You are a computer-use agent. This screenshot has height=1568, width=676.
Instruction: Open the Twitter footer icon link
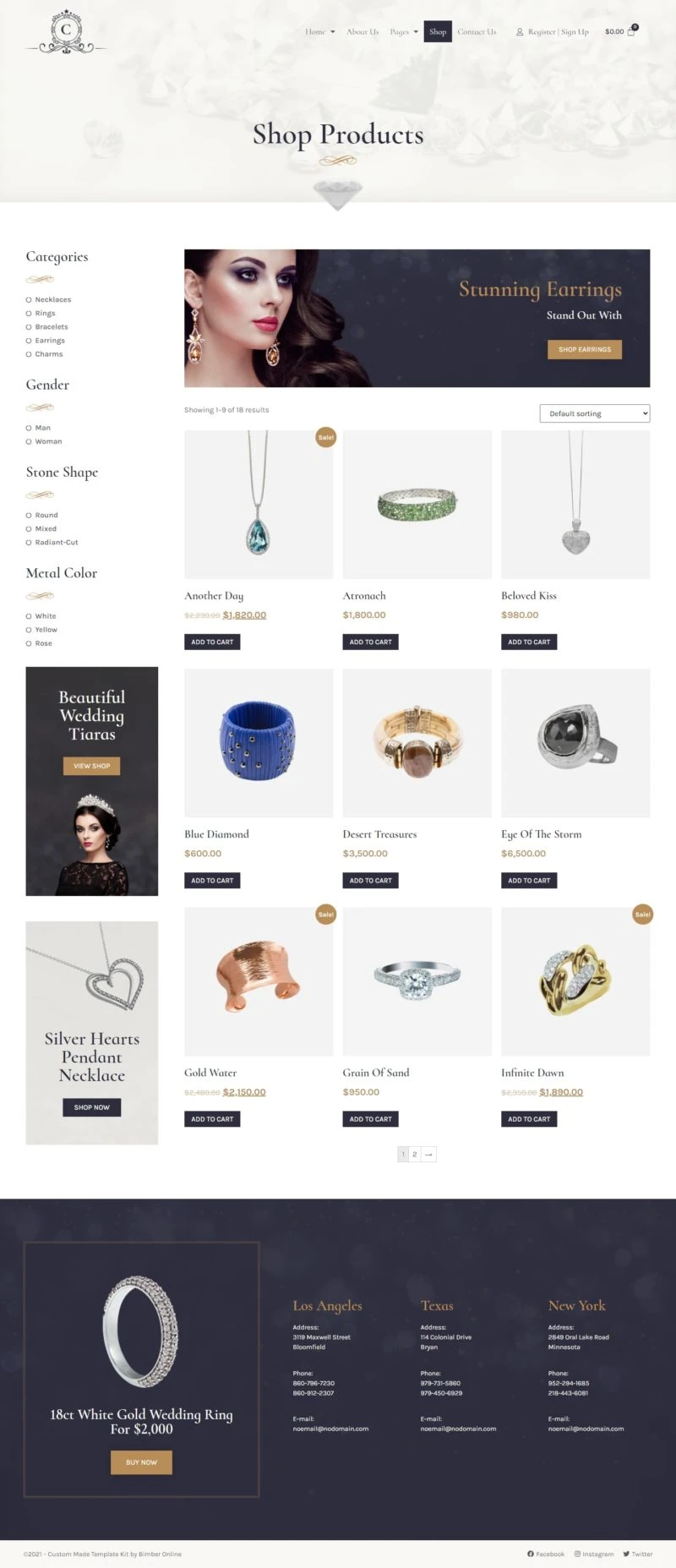coord(626,1554)
